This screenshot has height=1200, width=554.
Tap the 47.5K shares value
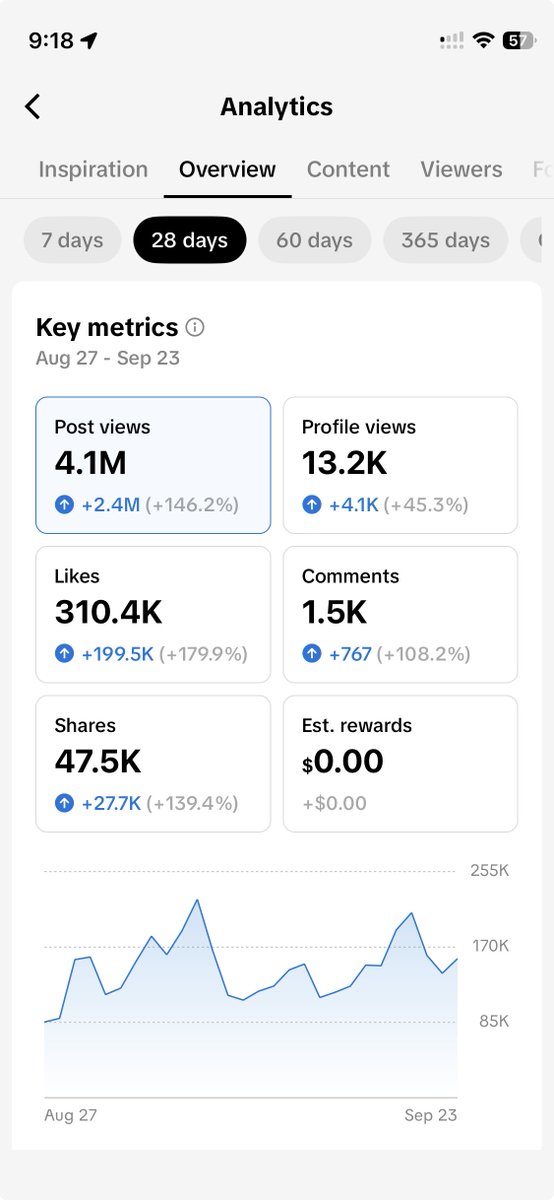point(98,761)
